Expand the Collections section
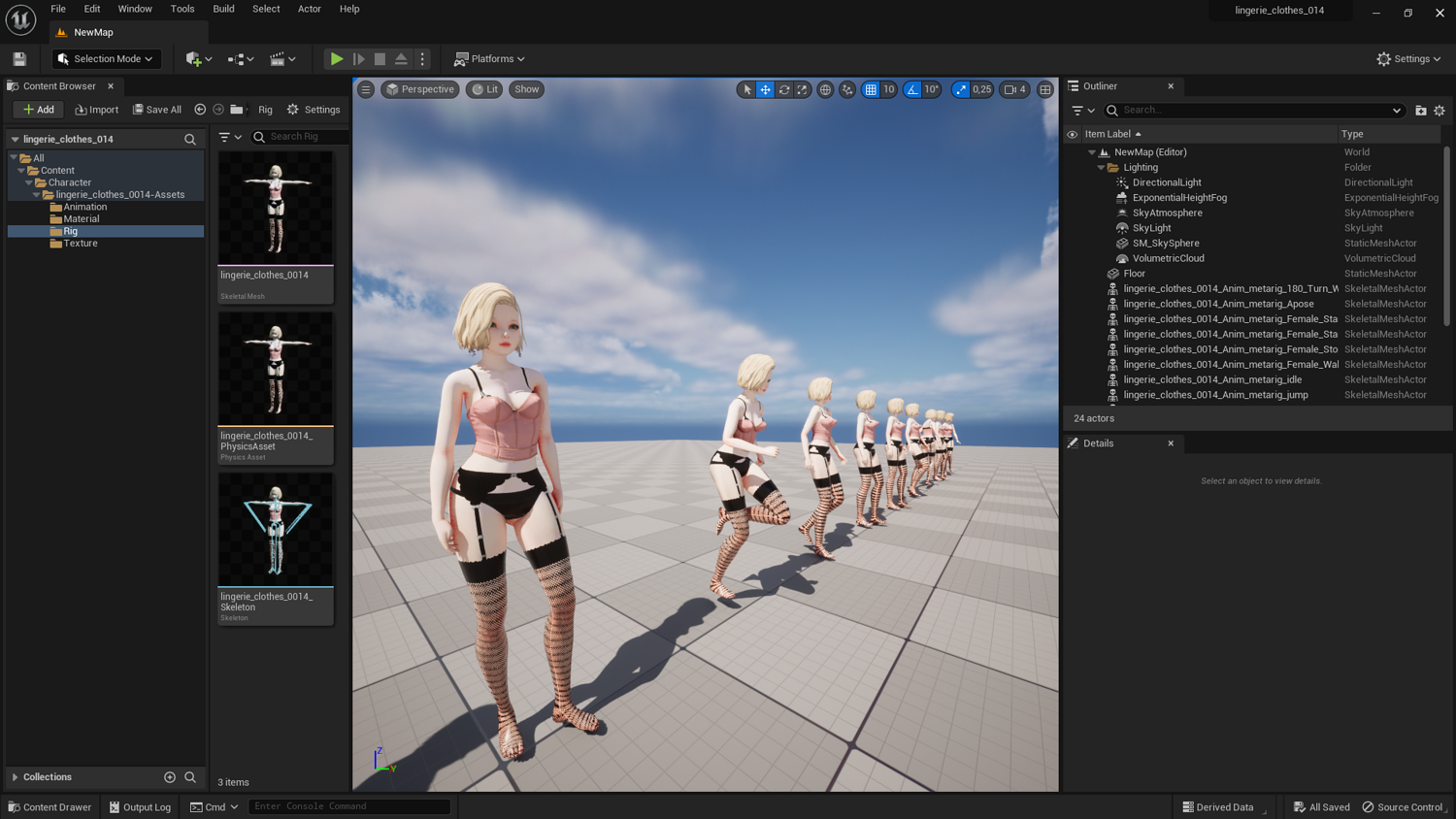The height and width of the screenshot is (819, 1456). pyautogui.click(x=15, y=777)
